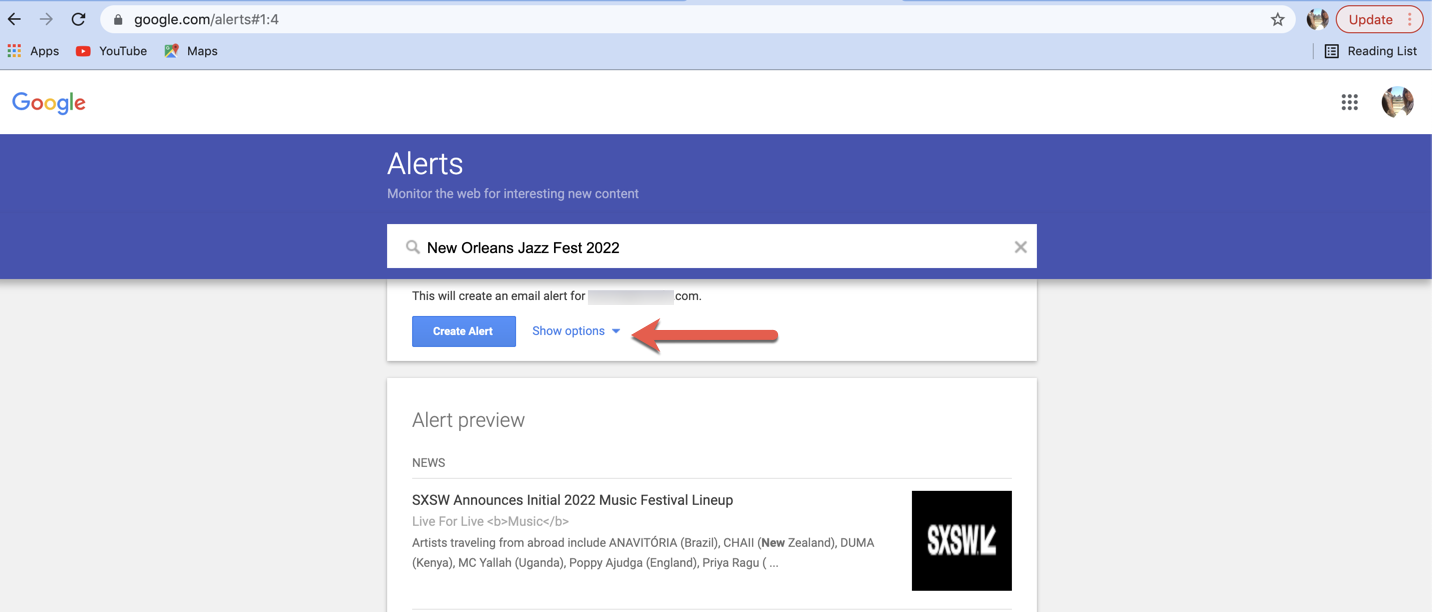Image resolution: width=1432 pixels, height=612 pixels.
Task: Open the Google apps grid menu
Action: (x=1349, y=102)
